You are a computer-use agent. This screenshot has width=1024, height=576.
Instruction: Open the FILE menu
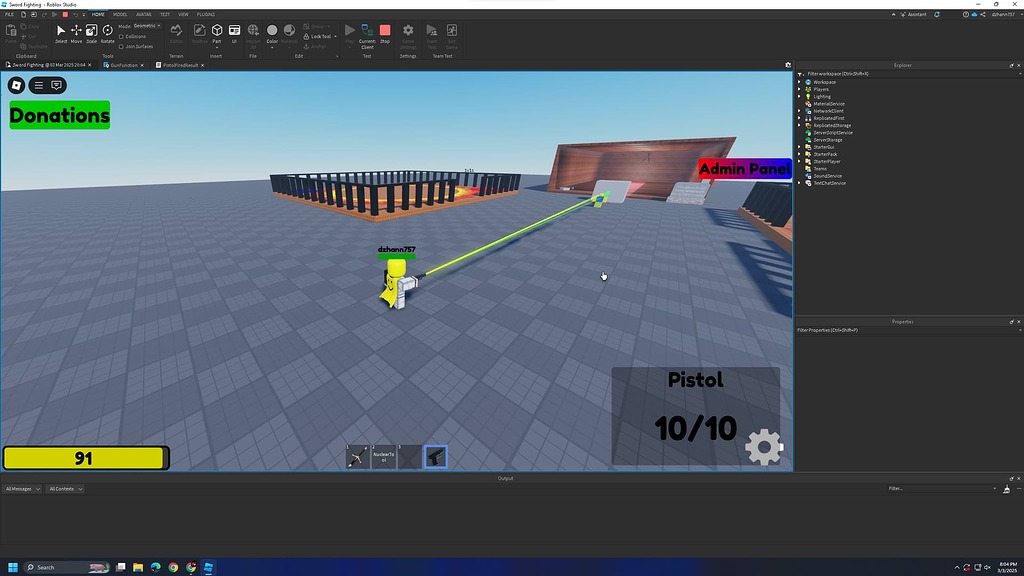tap(10, 14)
